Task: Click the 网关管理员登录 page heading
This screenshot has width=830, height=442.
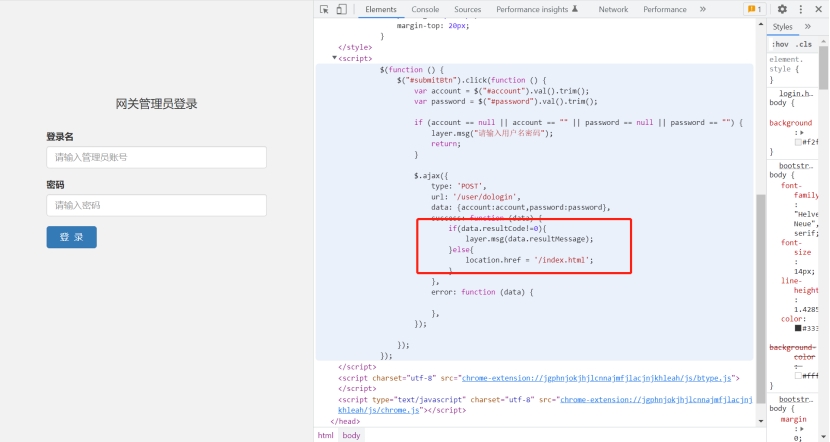Action: [156, 104]
